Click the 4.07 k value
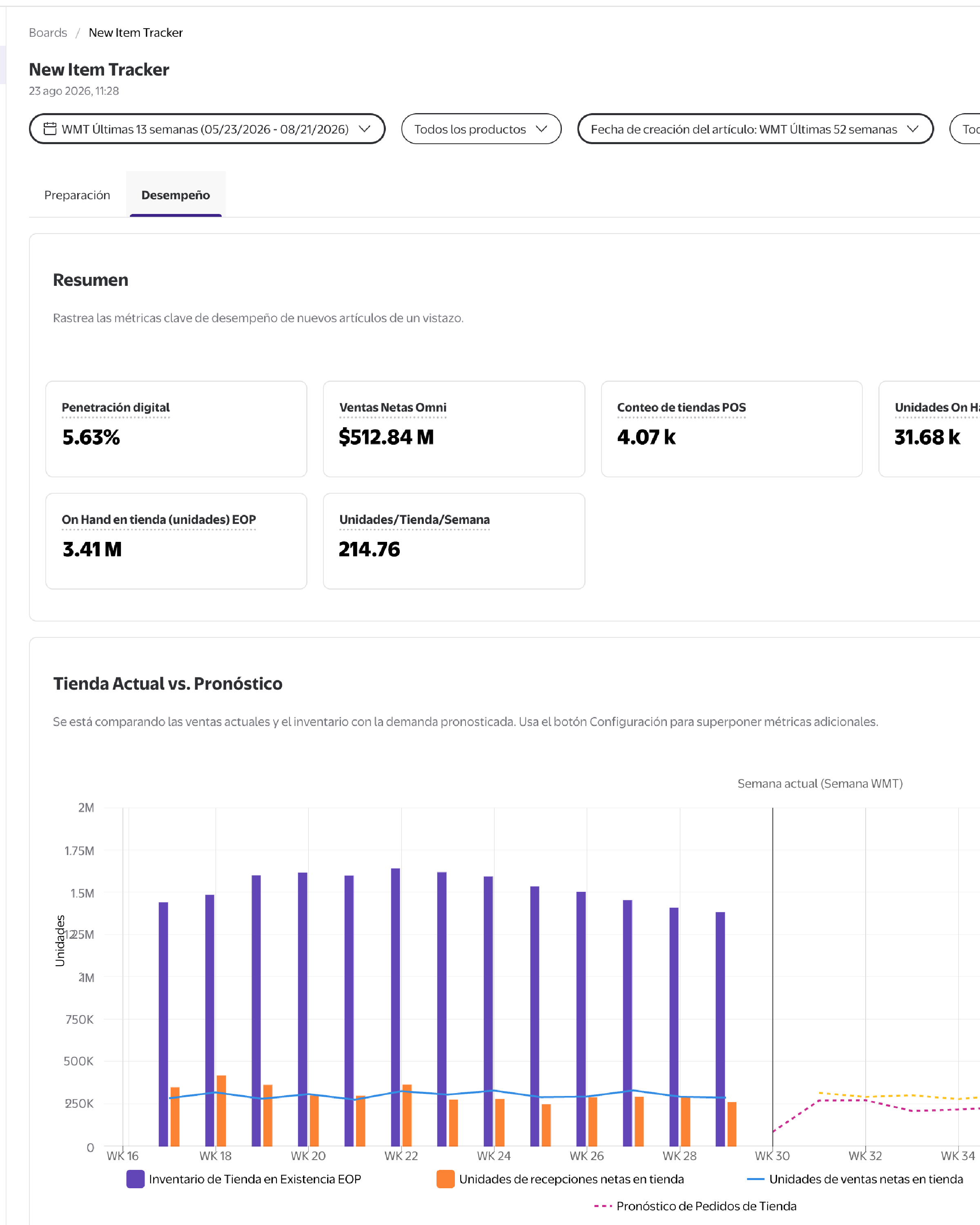 (x=646, y=437)
